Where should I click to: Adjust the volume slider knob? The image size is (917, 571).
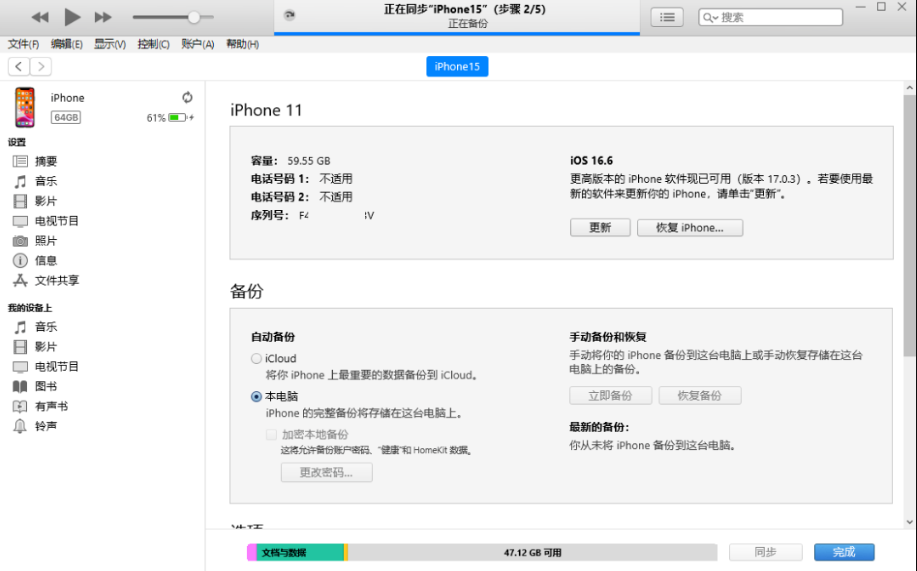[x=194, y=17]
